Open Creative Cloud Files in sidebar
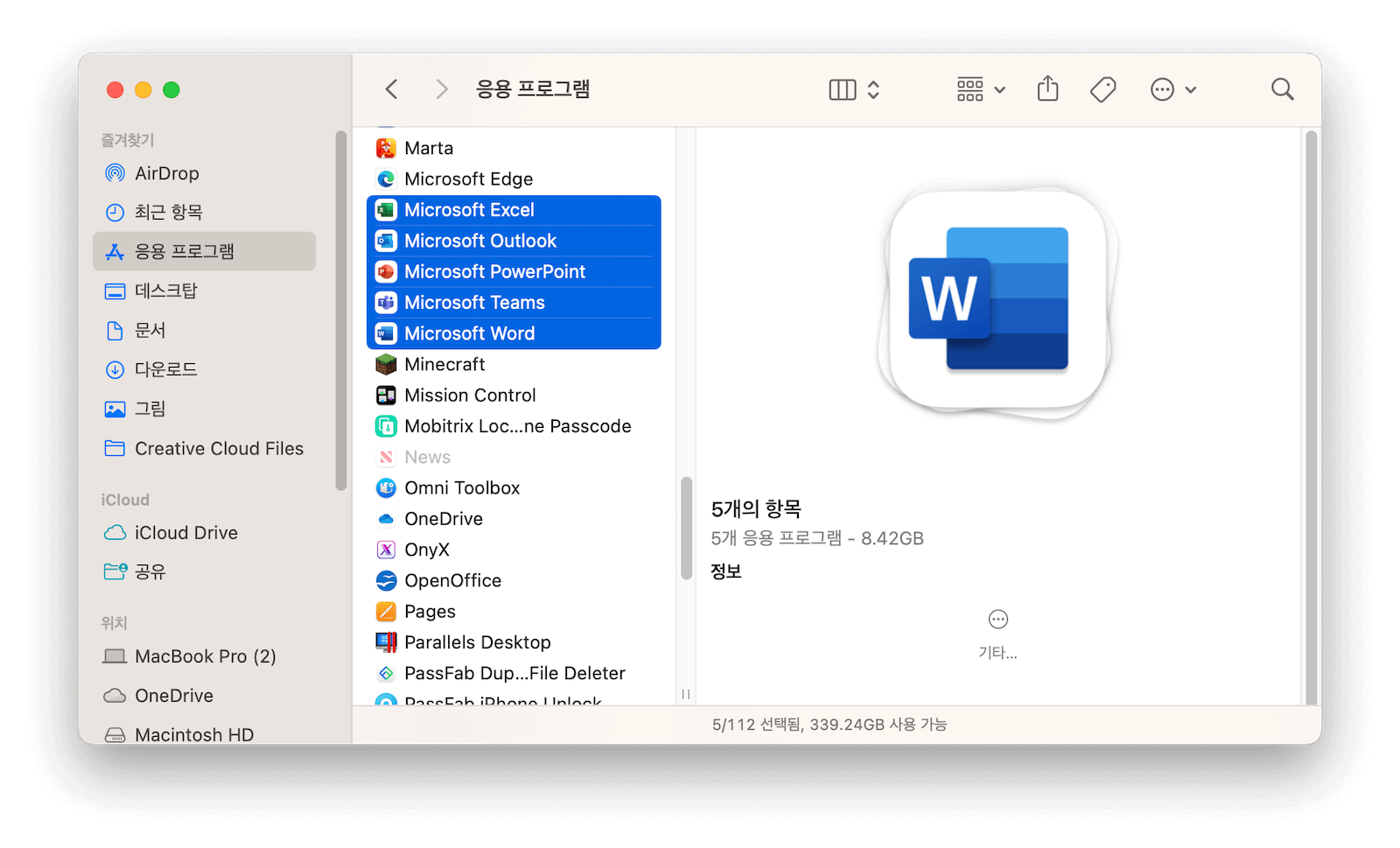 tap(204, 448)
